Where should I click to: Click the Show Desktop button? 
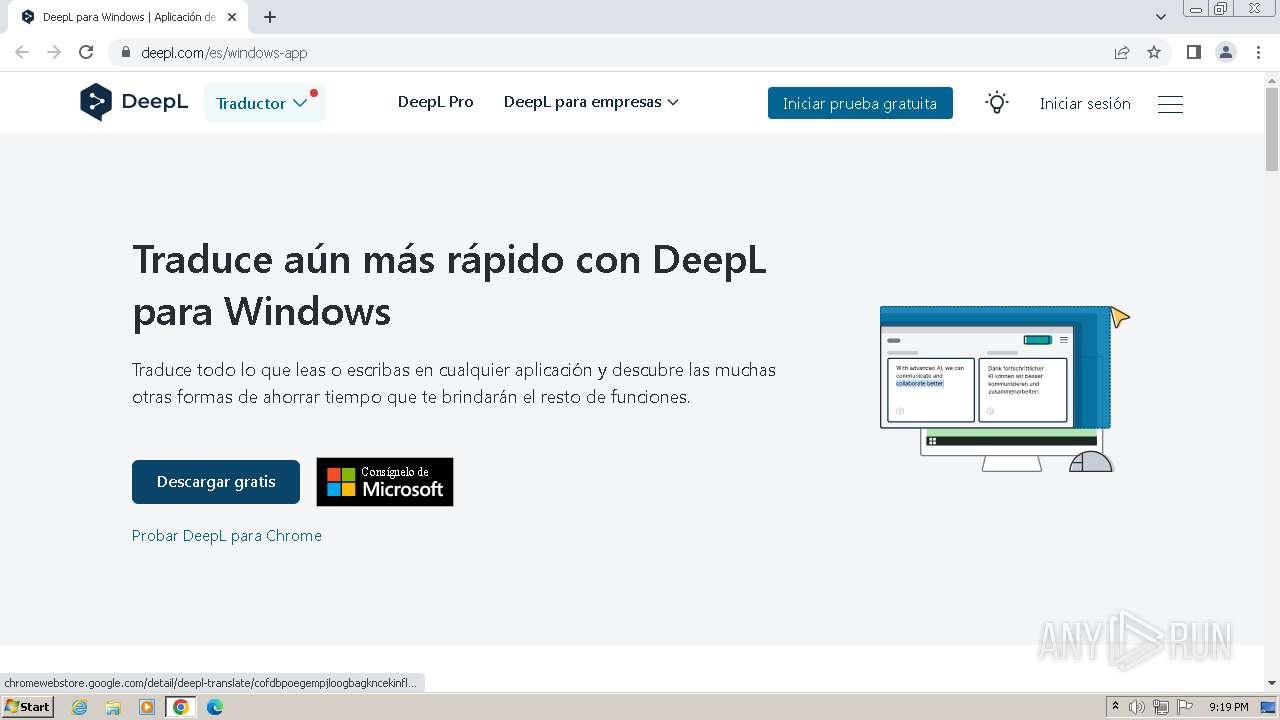[1269, 707]
